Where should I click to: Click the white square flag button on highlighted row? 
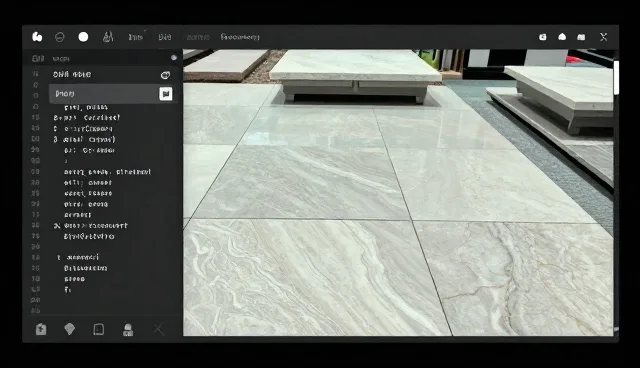[x=165, y=94]
